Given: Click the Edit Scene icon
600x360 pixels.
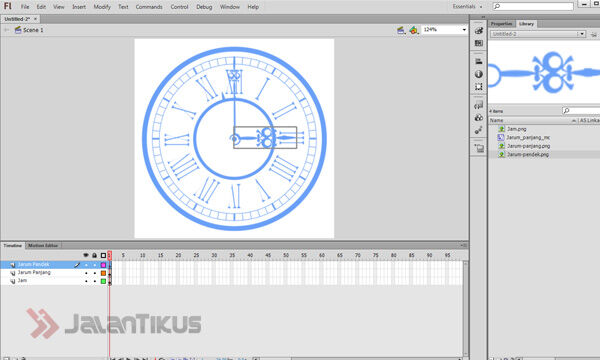Looking at the screenshot, I should 401,30.
